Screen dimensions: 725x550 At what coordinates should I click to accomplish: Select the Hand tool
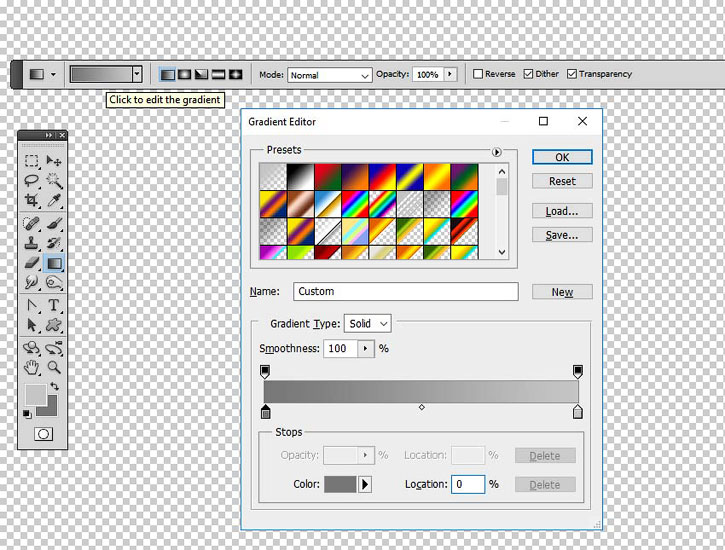pos(31,367)
